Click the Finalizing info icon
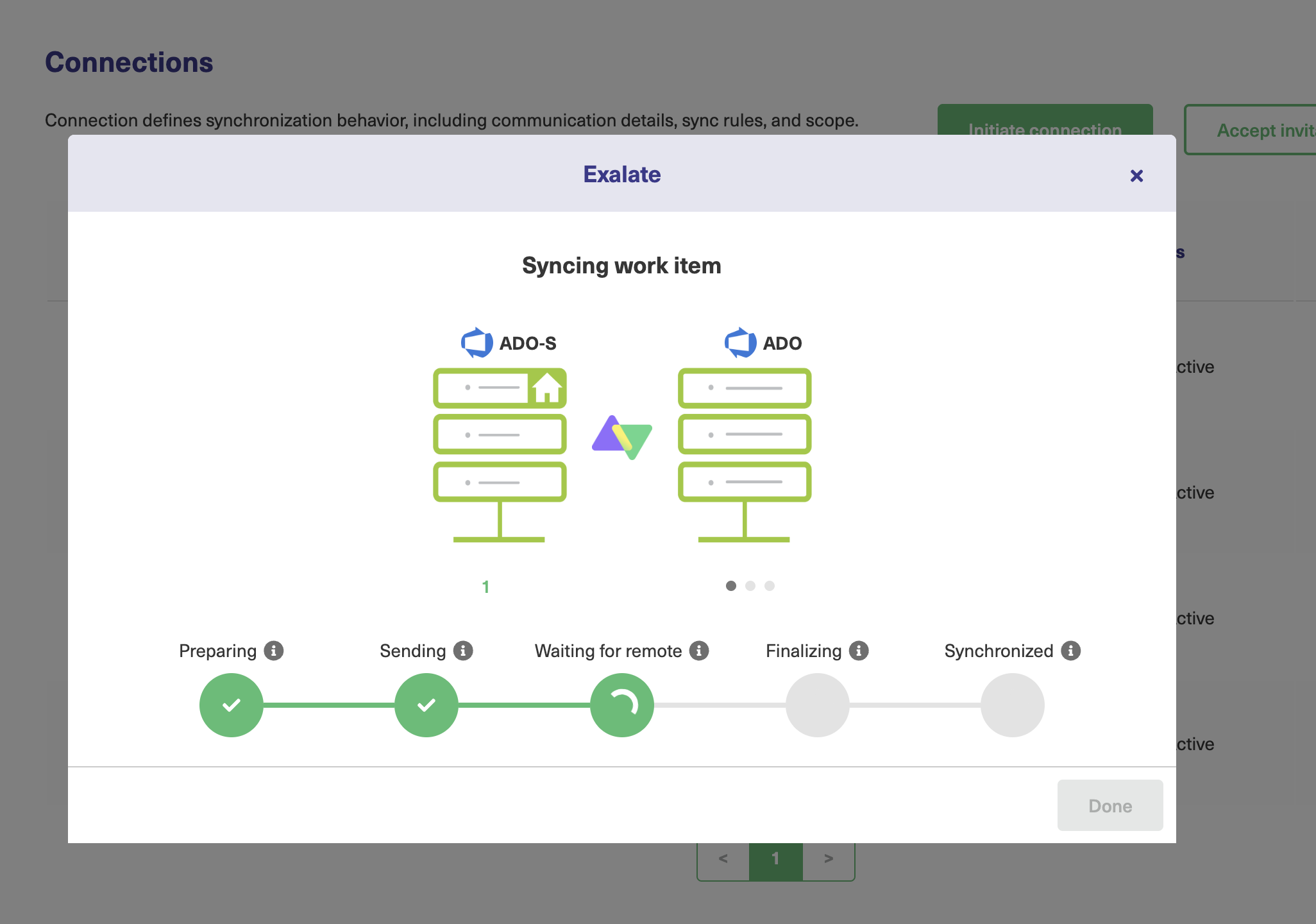This screenshot has height=924, width=1316. [859, 651]
